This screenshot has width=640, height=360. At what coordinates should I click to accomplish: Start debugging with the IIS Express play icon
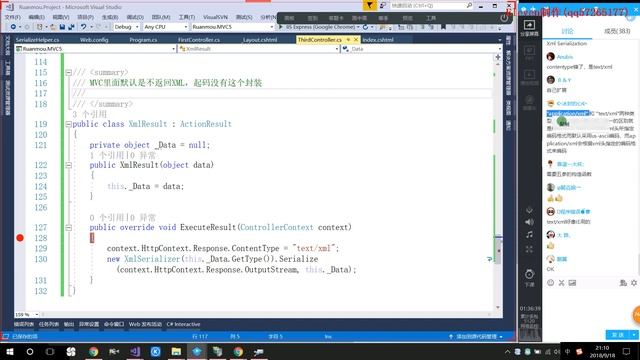point(281,27)
